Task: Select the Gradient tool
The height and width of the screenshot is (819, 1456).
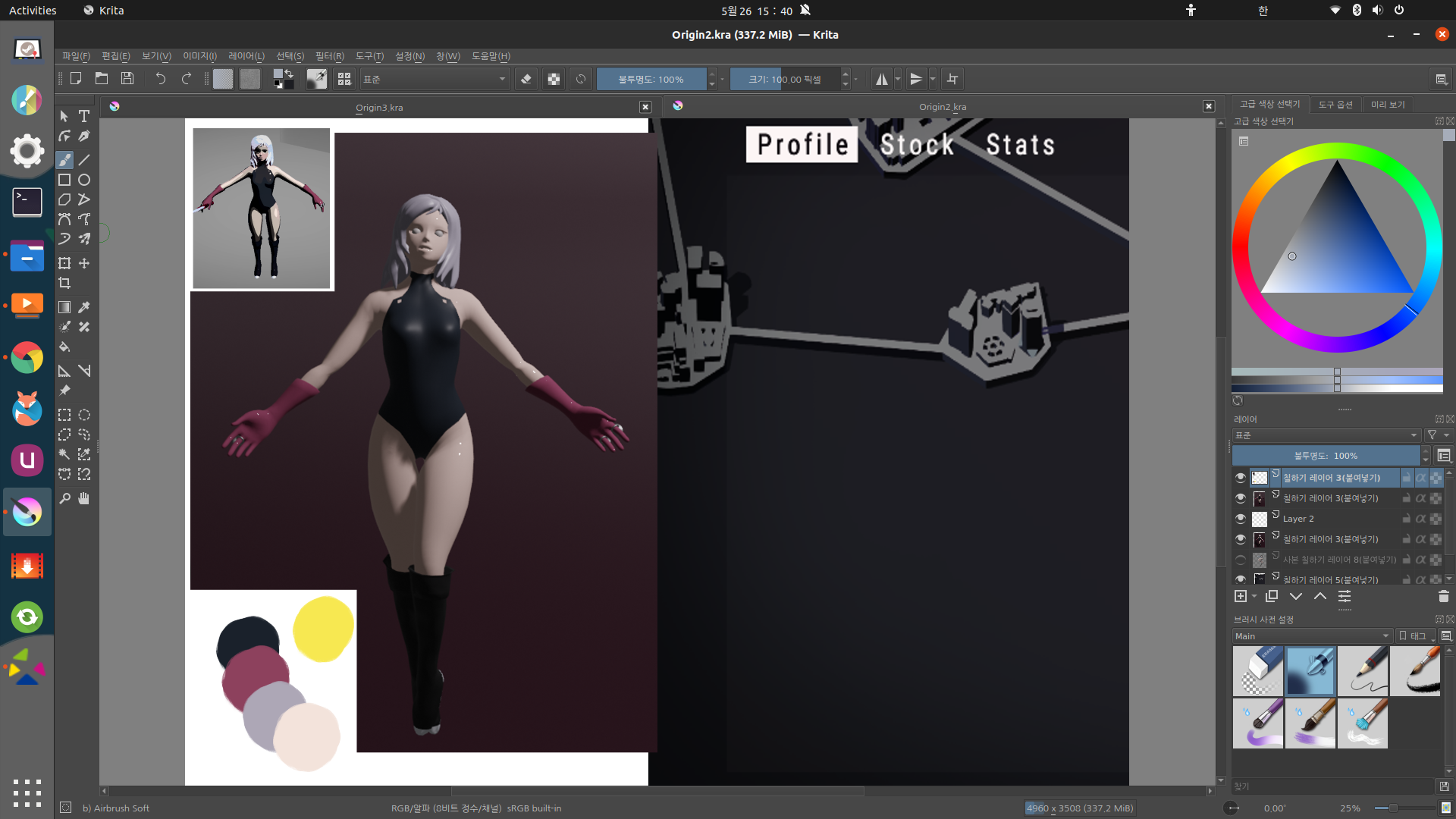Action: (x=64, y=307)
